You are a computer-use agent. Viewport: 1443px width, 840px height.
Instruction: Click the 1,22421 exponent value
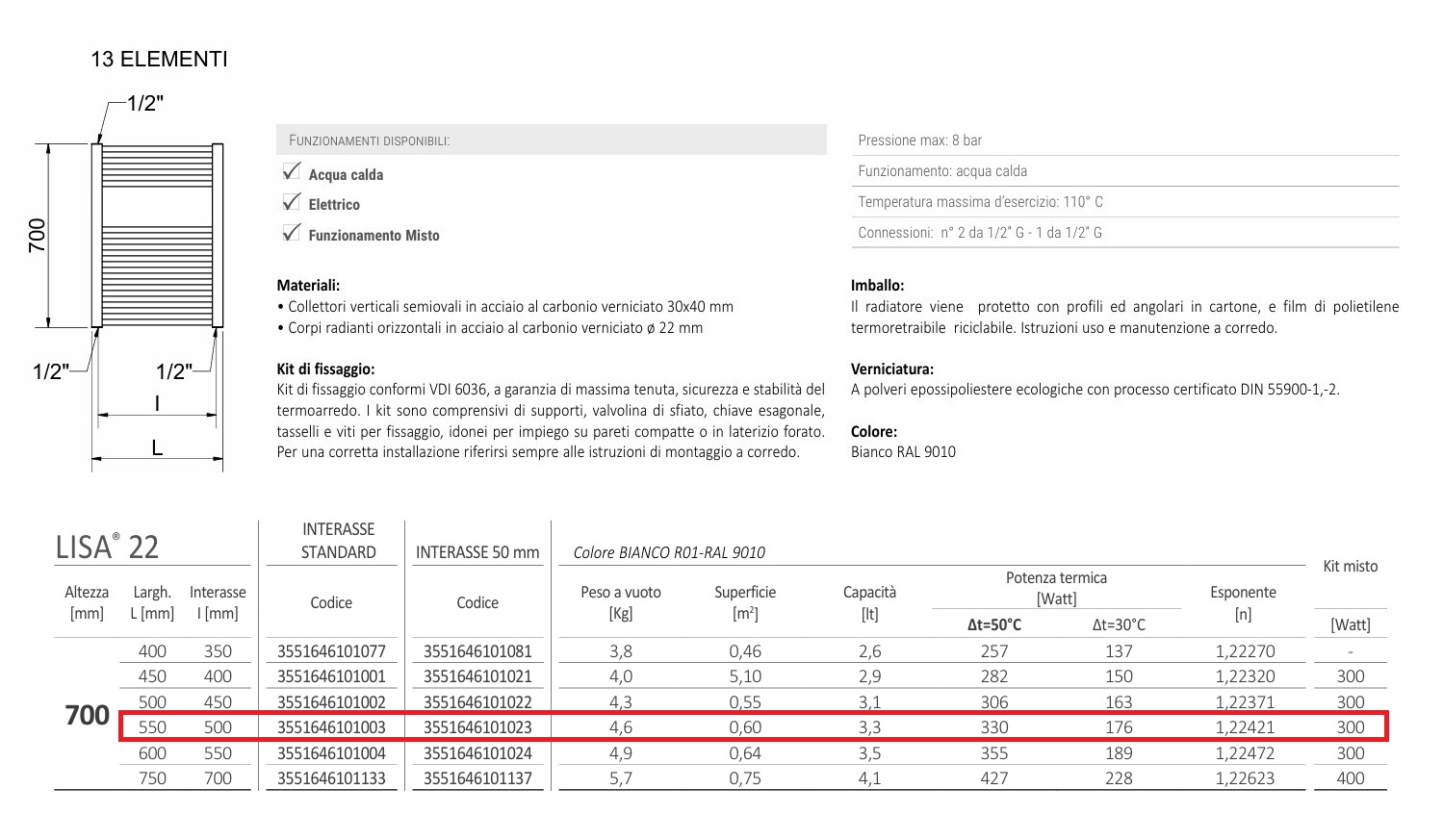1244,727
